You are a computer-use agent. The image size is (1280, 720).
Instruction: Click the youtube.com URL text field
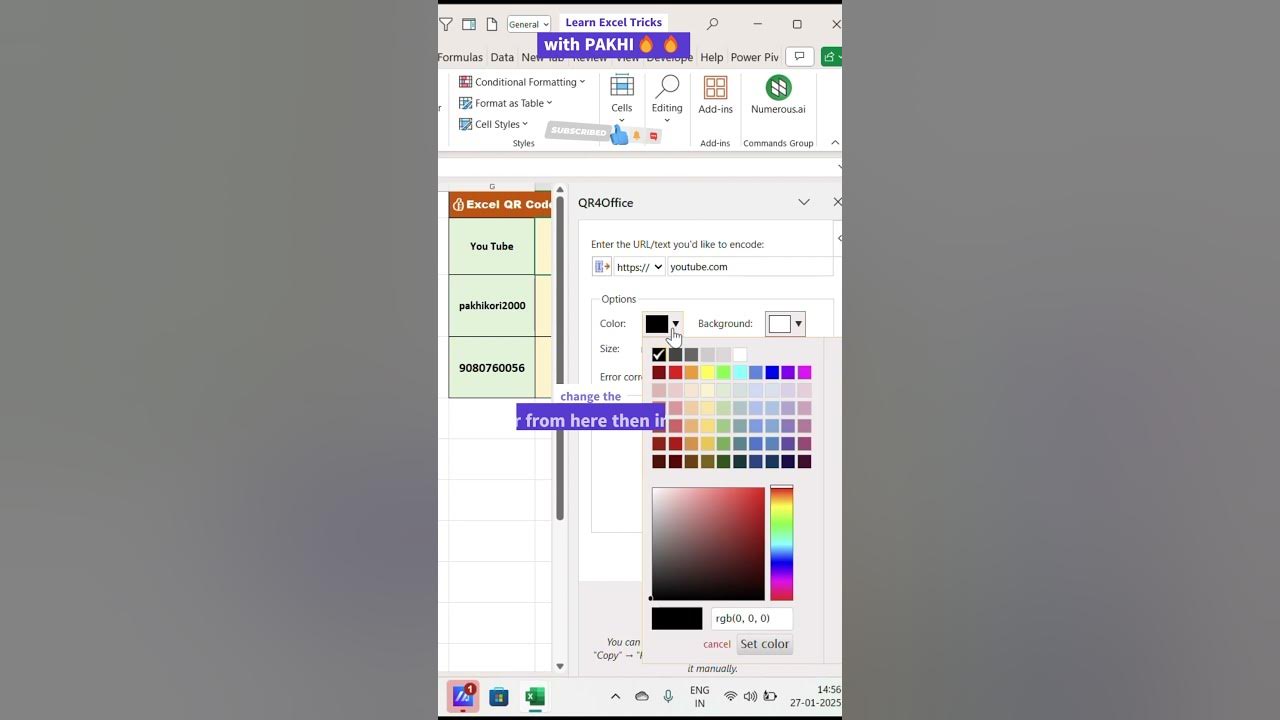point(750,267)
